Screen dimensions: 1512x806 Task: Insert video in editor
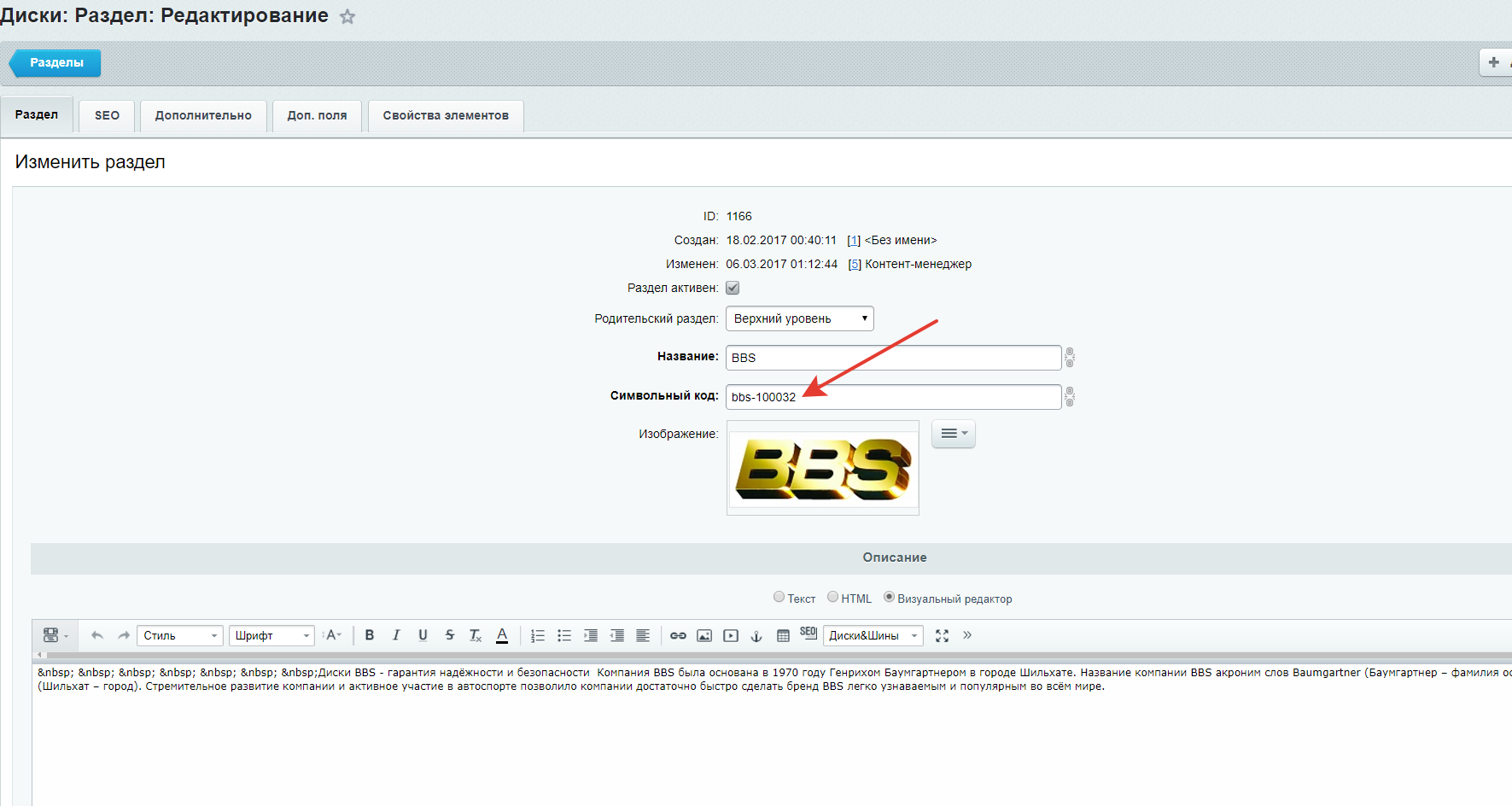point(731,635)
